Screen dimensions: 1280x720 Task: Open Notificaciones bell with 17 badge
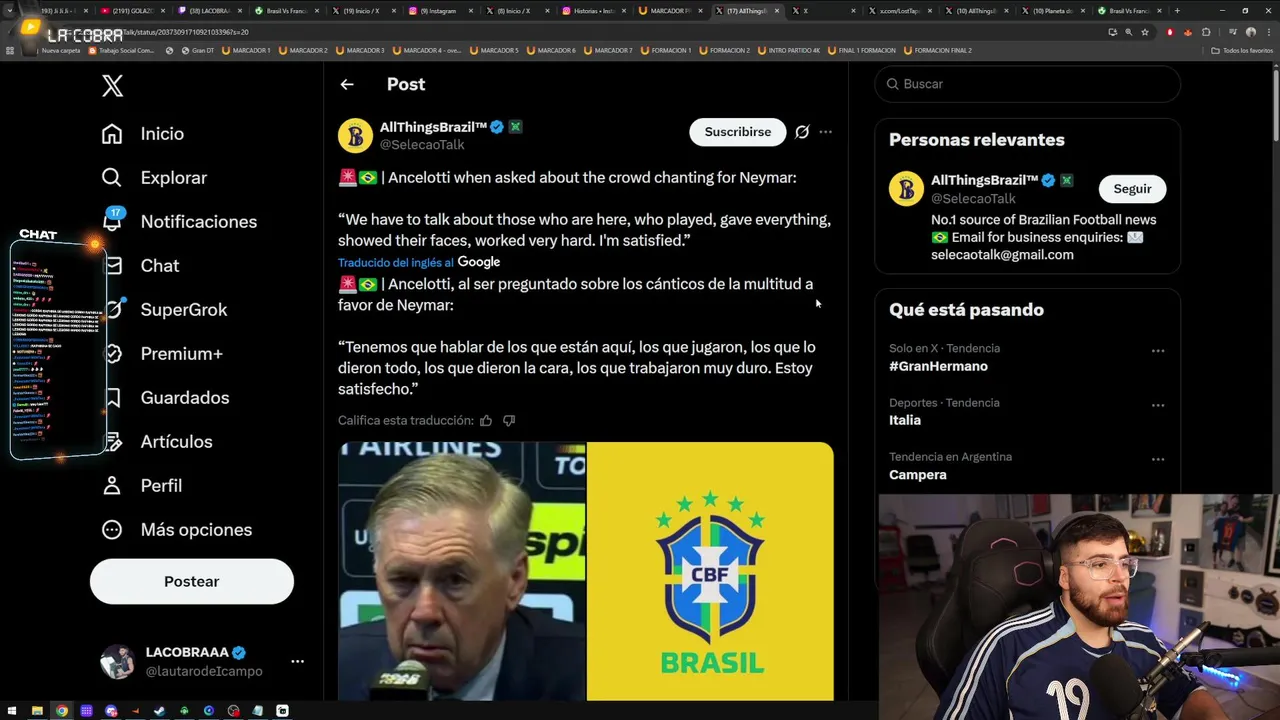112,221
